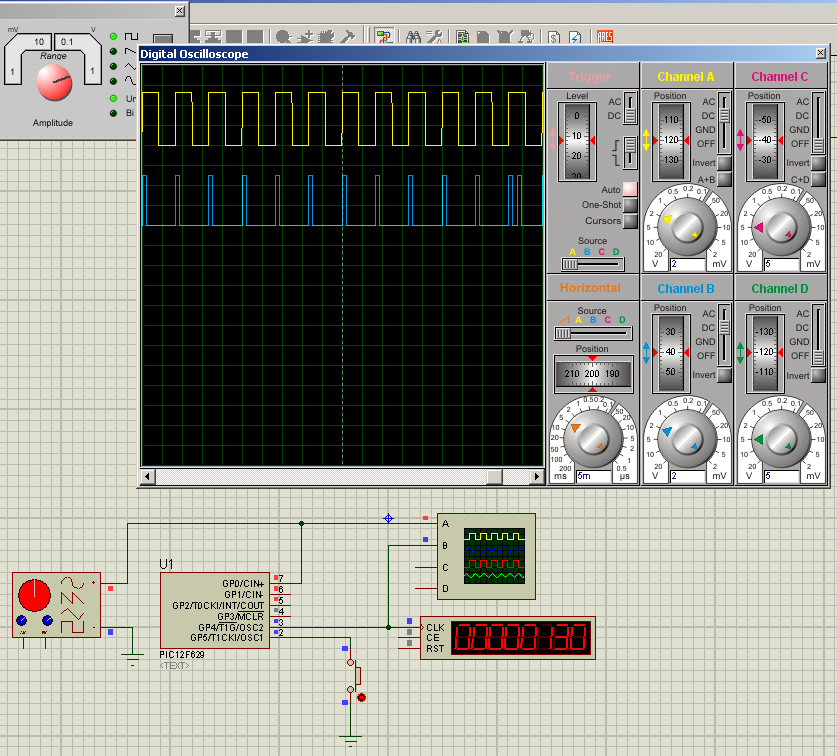Click Channel A volts-per-division value field
The height and width of the screenshot is (756, 837).
point(687,264)
